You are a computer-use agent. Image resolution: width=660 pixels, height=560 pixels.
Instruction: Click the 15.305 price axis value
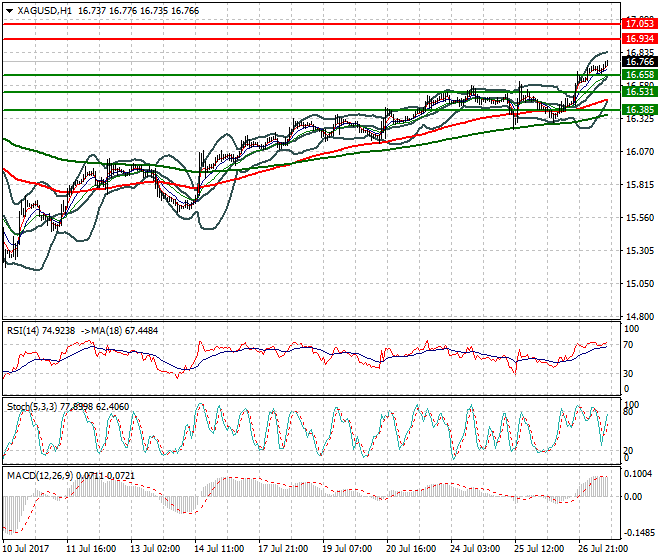(640, 251)
